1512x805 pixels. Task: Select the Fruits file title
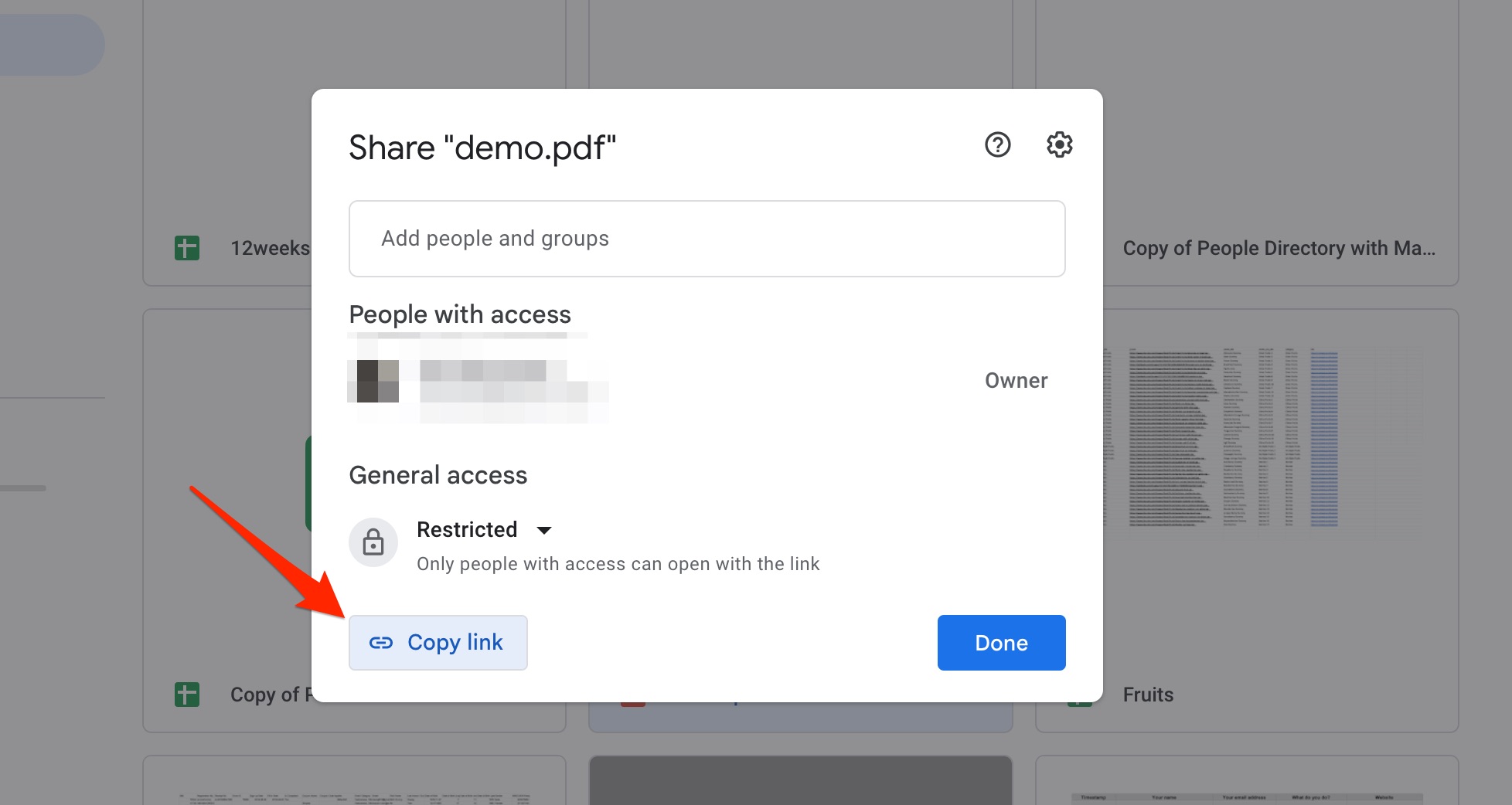1148,695
